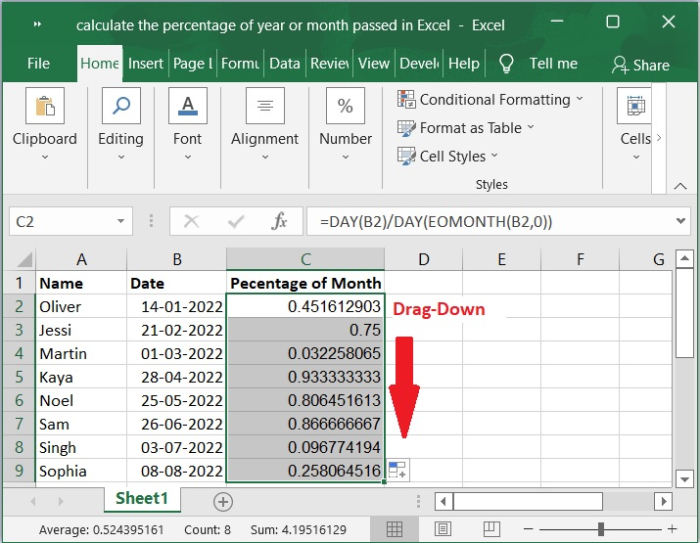
Task: Click the Insert Function fx icon
Action: click(280, 221)
